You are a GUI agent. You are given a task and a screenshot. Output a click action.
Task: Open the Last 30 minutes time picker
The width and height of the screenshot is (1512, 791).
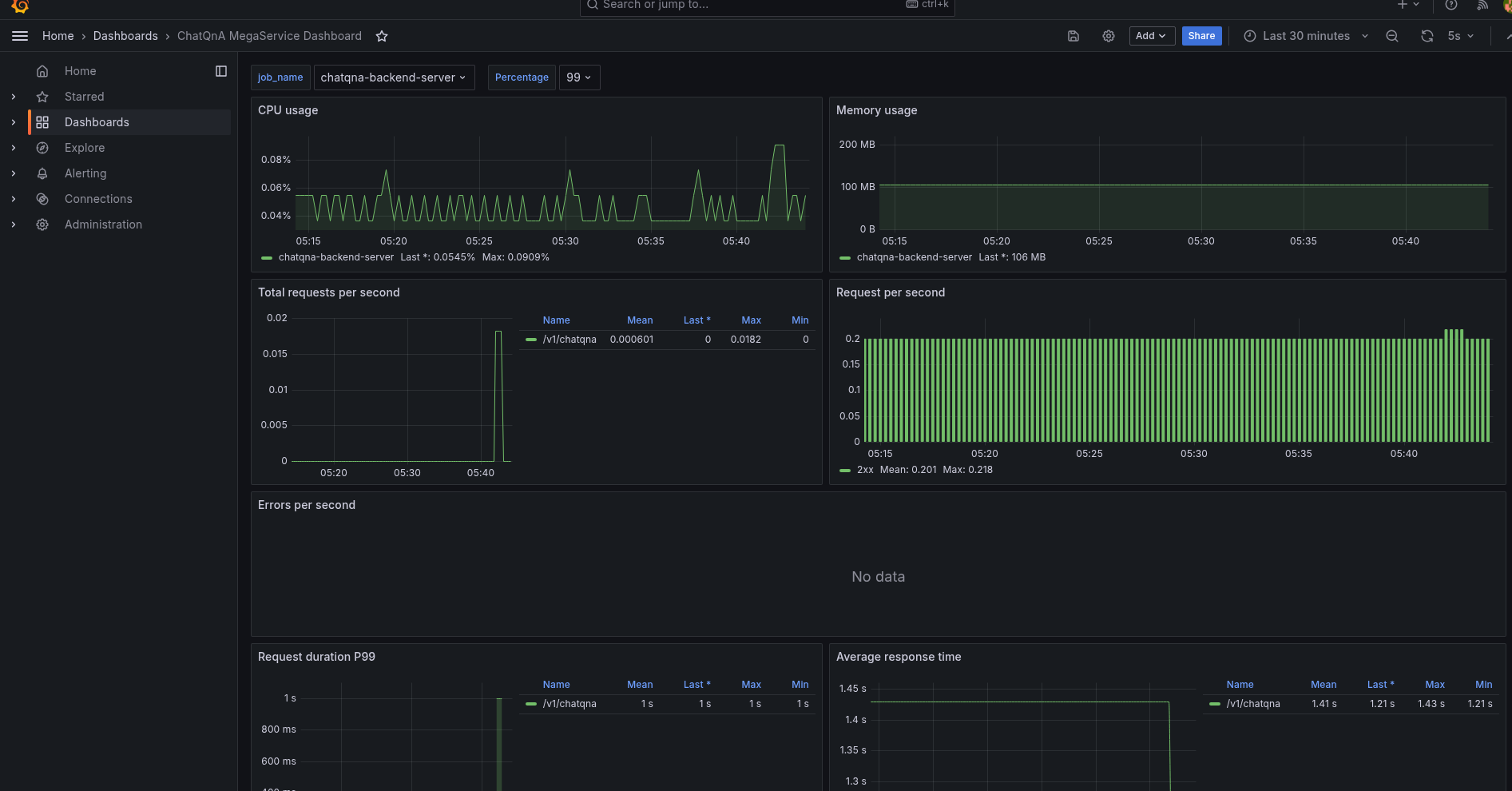1306,36
